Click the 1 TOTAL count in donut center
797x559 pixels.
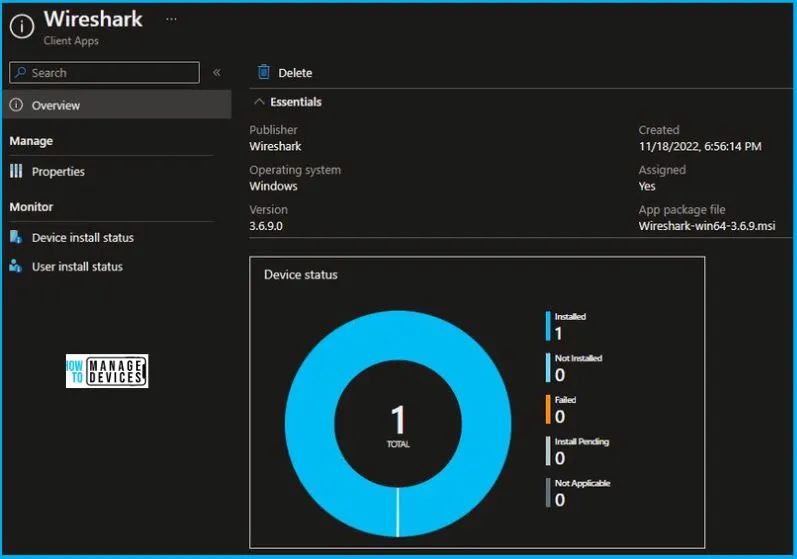pyautogui.click(x=398, y=426)
